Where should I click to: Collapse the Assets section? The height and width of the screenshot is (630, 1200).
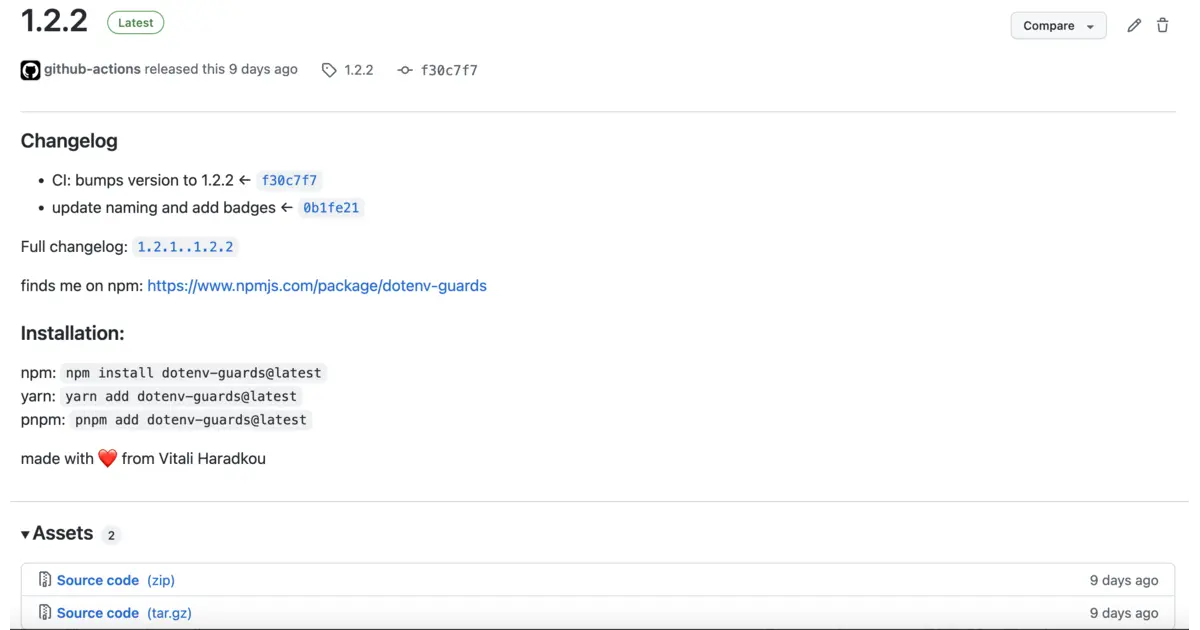point(26,535)
